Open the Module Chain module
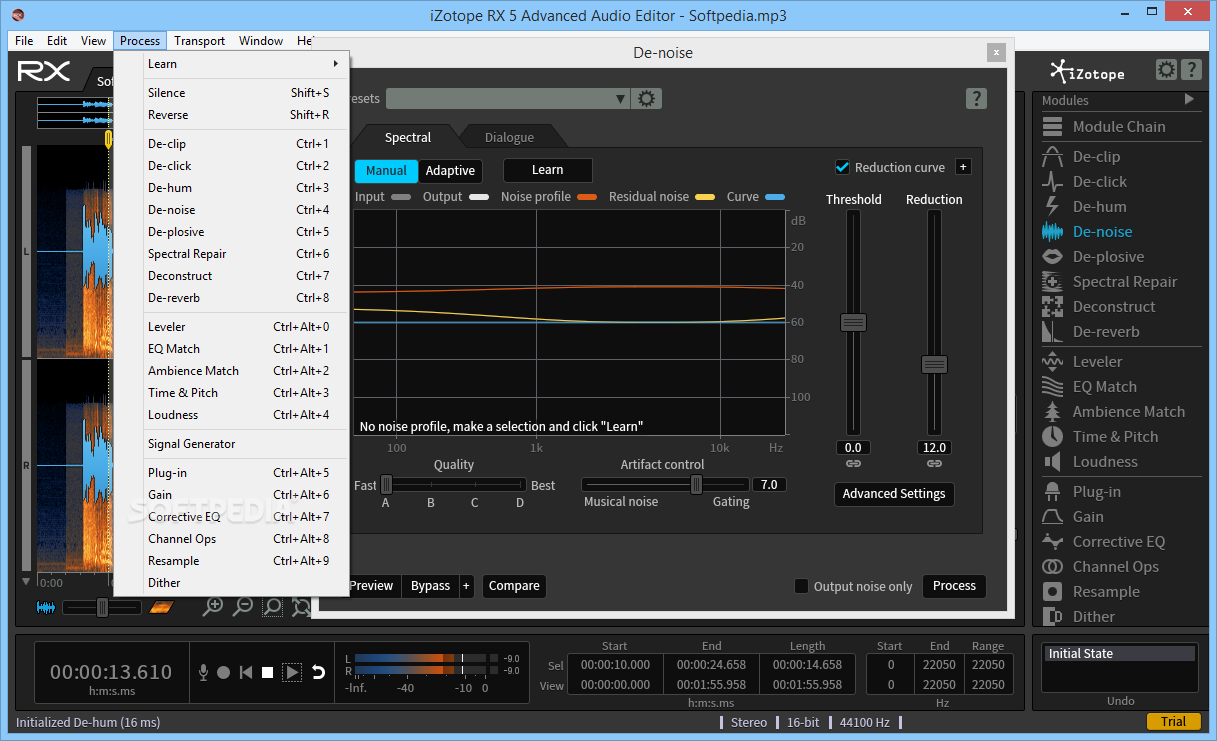 1103,127
